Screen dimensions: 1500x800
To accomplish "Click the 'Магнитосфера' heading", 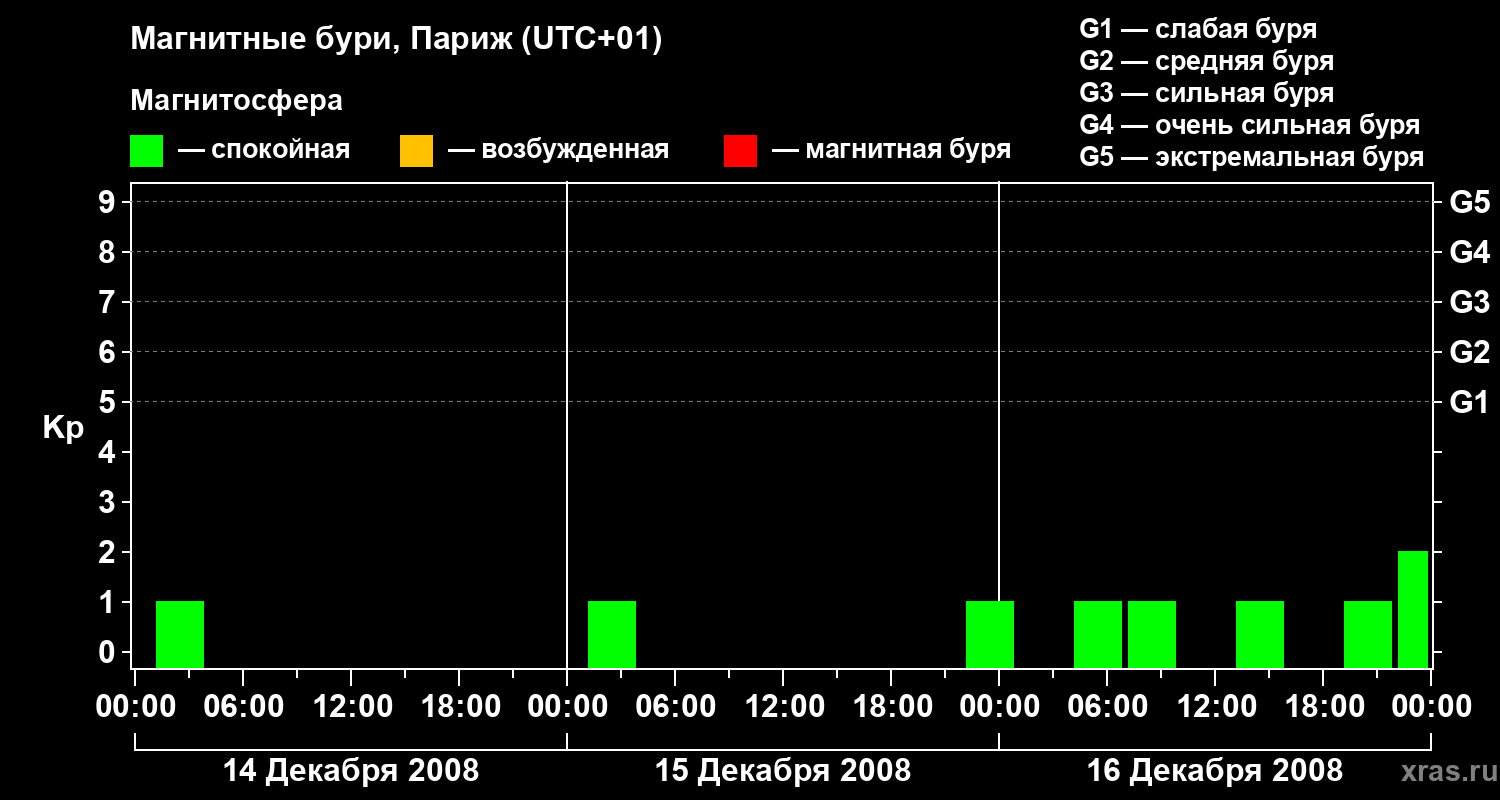I will 237,101.
